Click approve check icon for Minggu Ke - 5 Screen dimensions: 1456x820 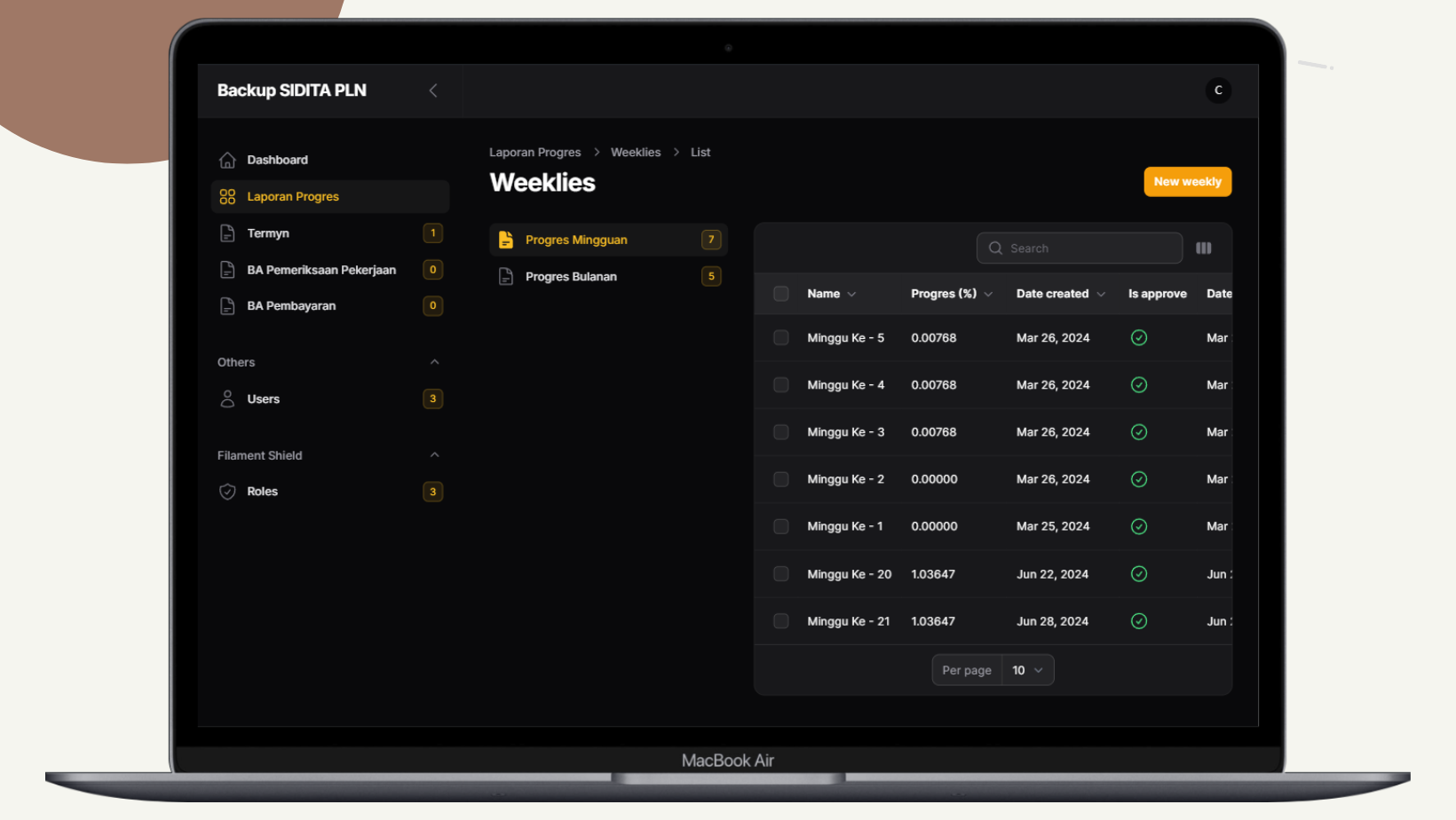pyautogui.click(x=1139, y=338)
